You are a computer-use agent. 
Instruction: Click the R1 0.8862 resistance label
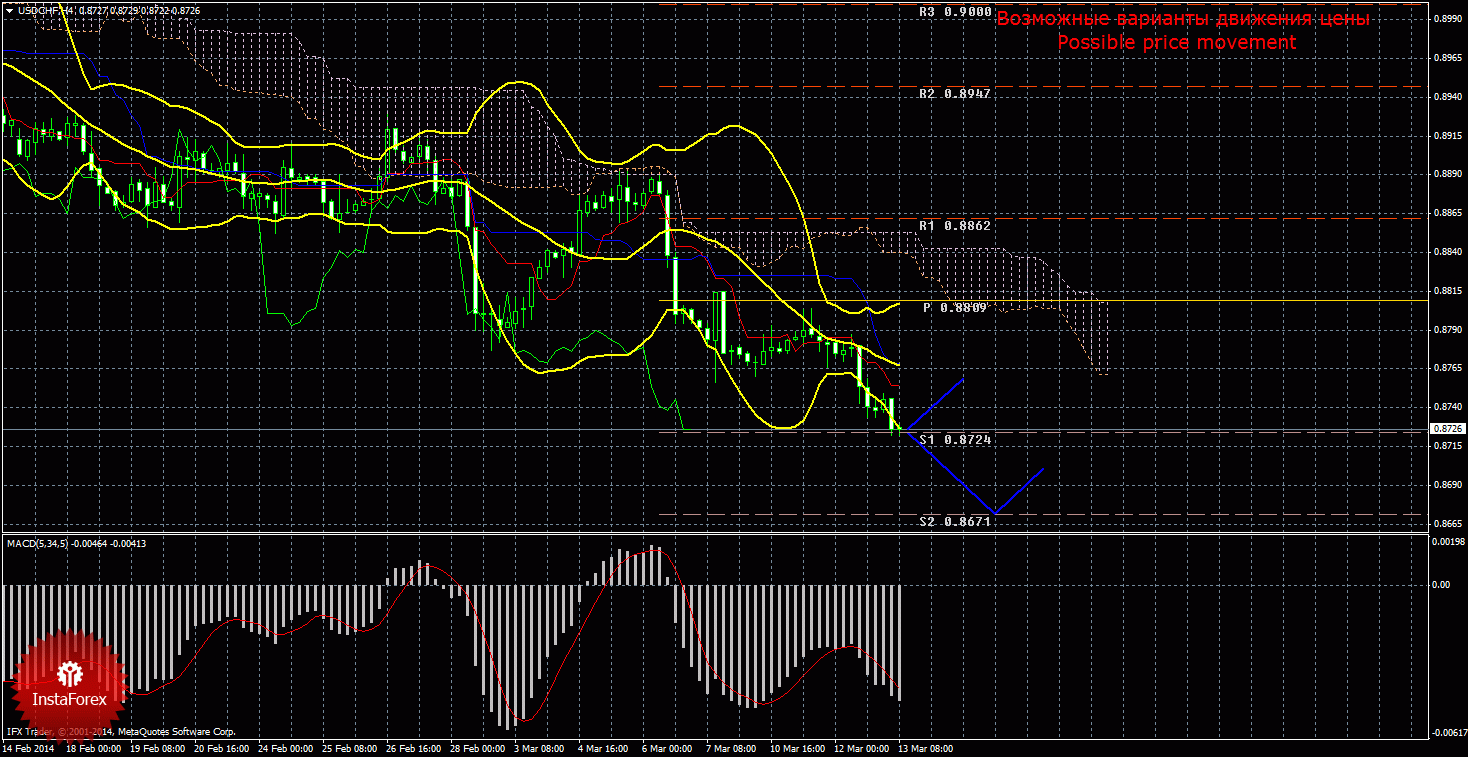coord(955,226)
